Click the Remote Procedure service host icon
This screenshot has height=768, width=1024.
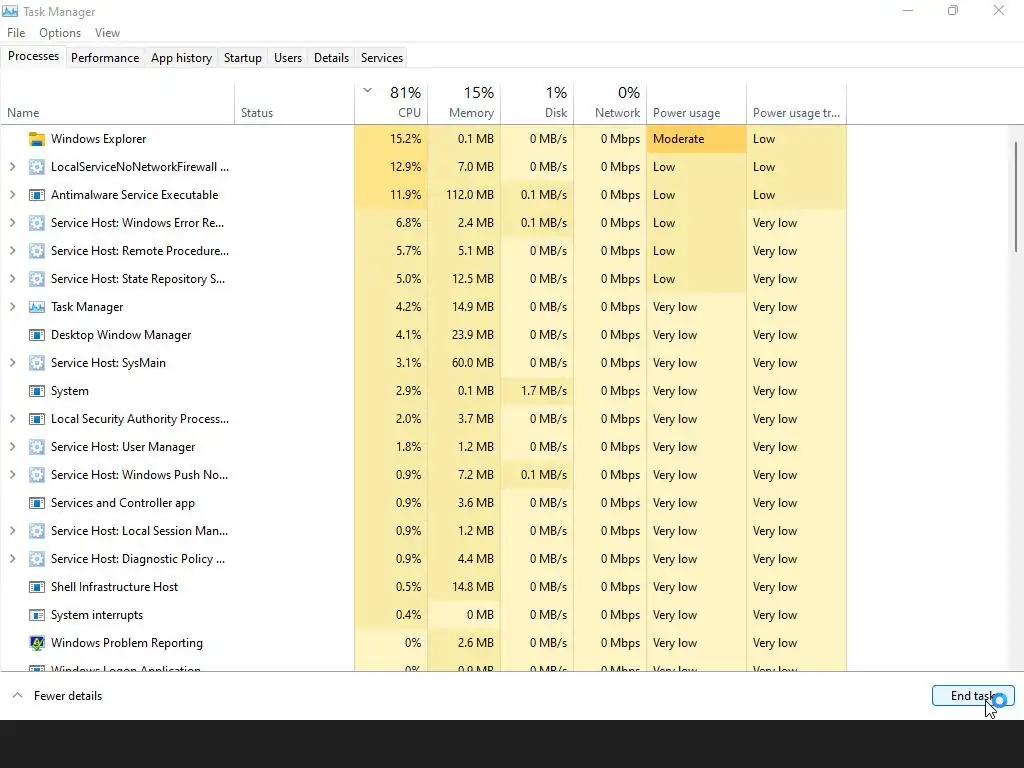[37, 251]
